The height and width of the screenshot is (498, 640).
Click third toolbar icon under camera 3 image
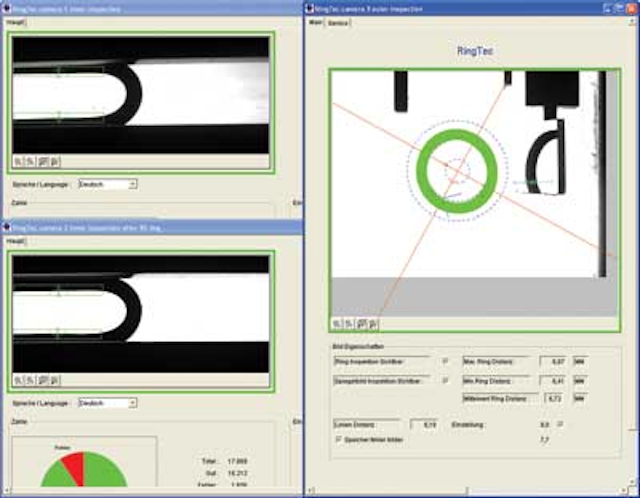[362, 324]
